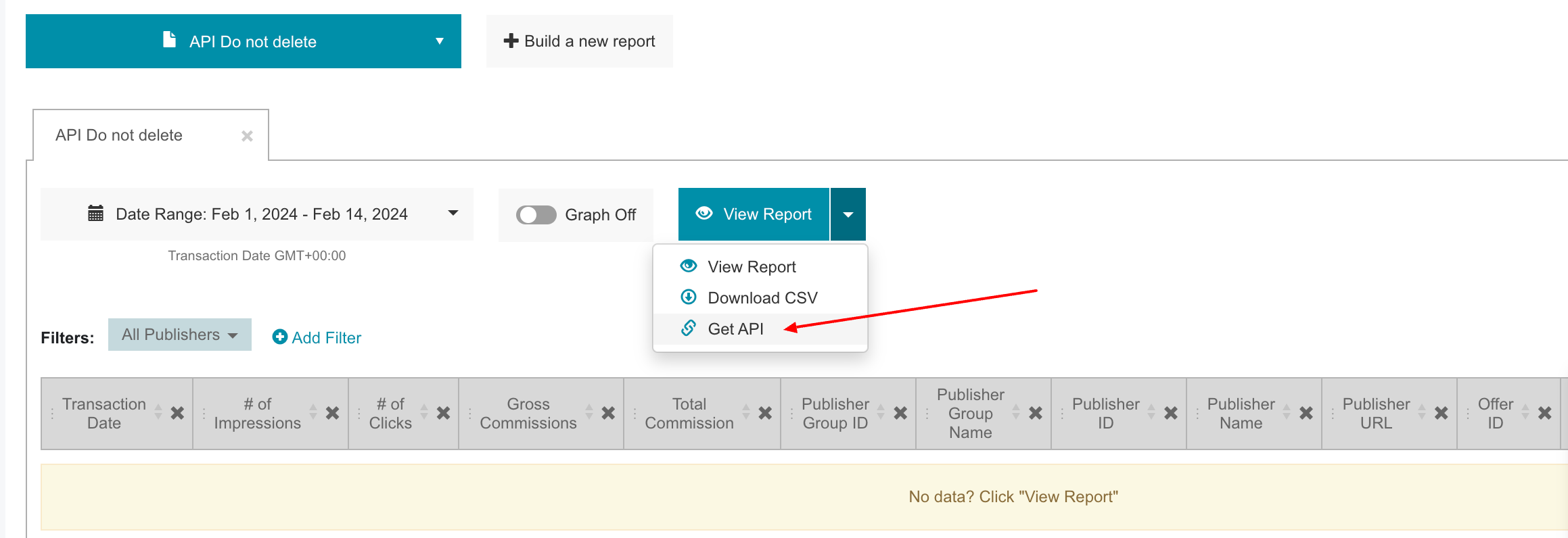Image resolution: width=1568 pixels, height=538 pixels.
Task: Open the Date Range picker
Action: (x=257, y=214)
